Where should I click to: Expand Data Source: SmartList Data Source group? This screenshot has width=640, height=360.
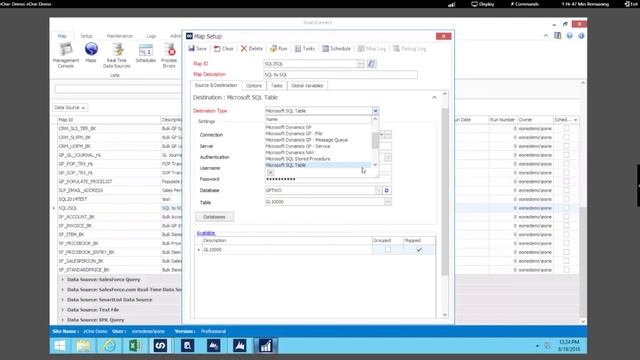[x=62, y=300]
